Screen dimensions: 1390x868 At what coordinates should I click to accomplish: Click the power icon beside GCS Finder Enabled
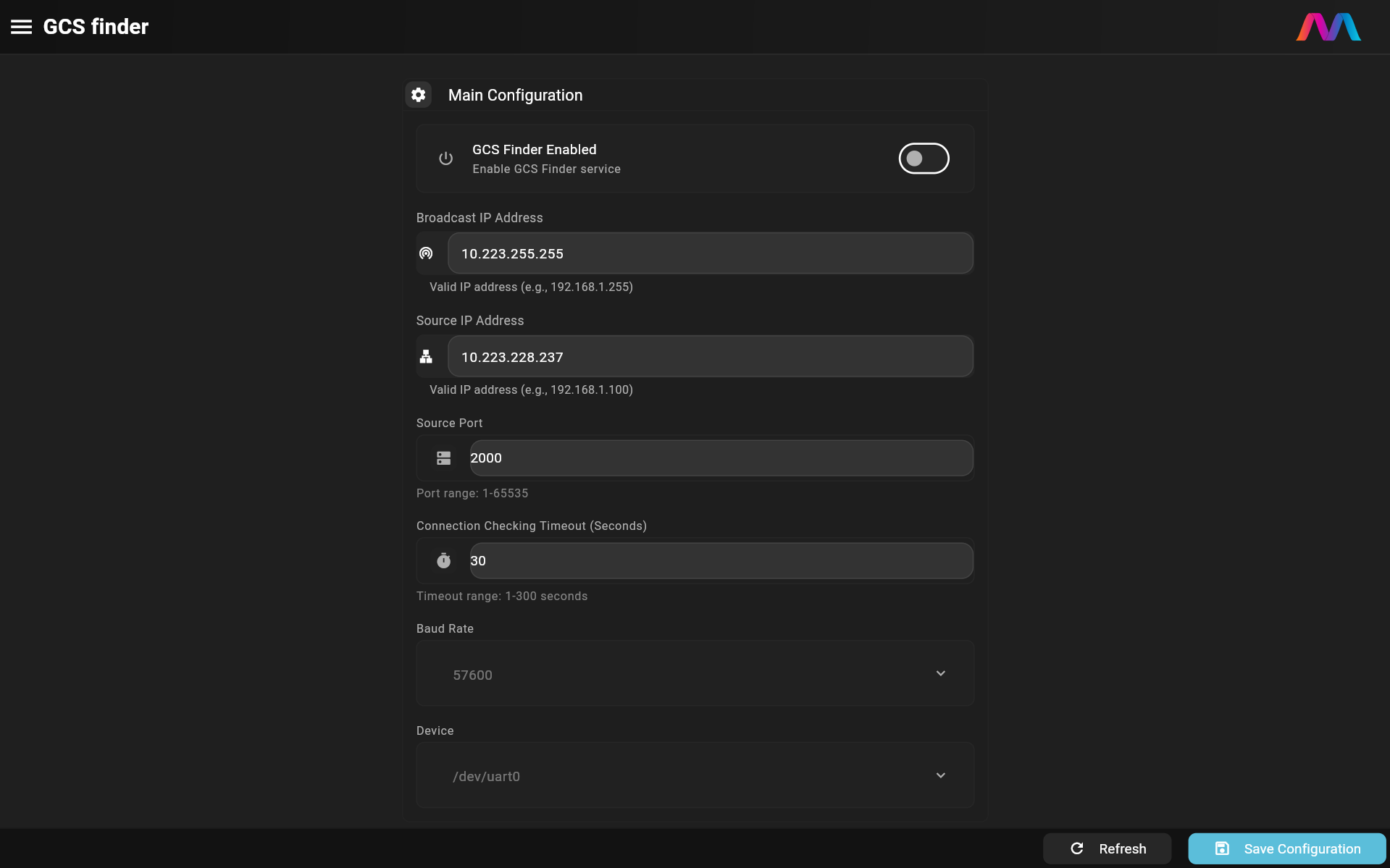pos(445,159)
